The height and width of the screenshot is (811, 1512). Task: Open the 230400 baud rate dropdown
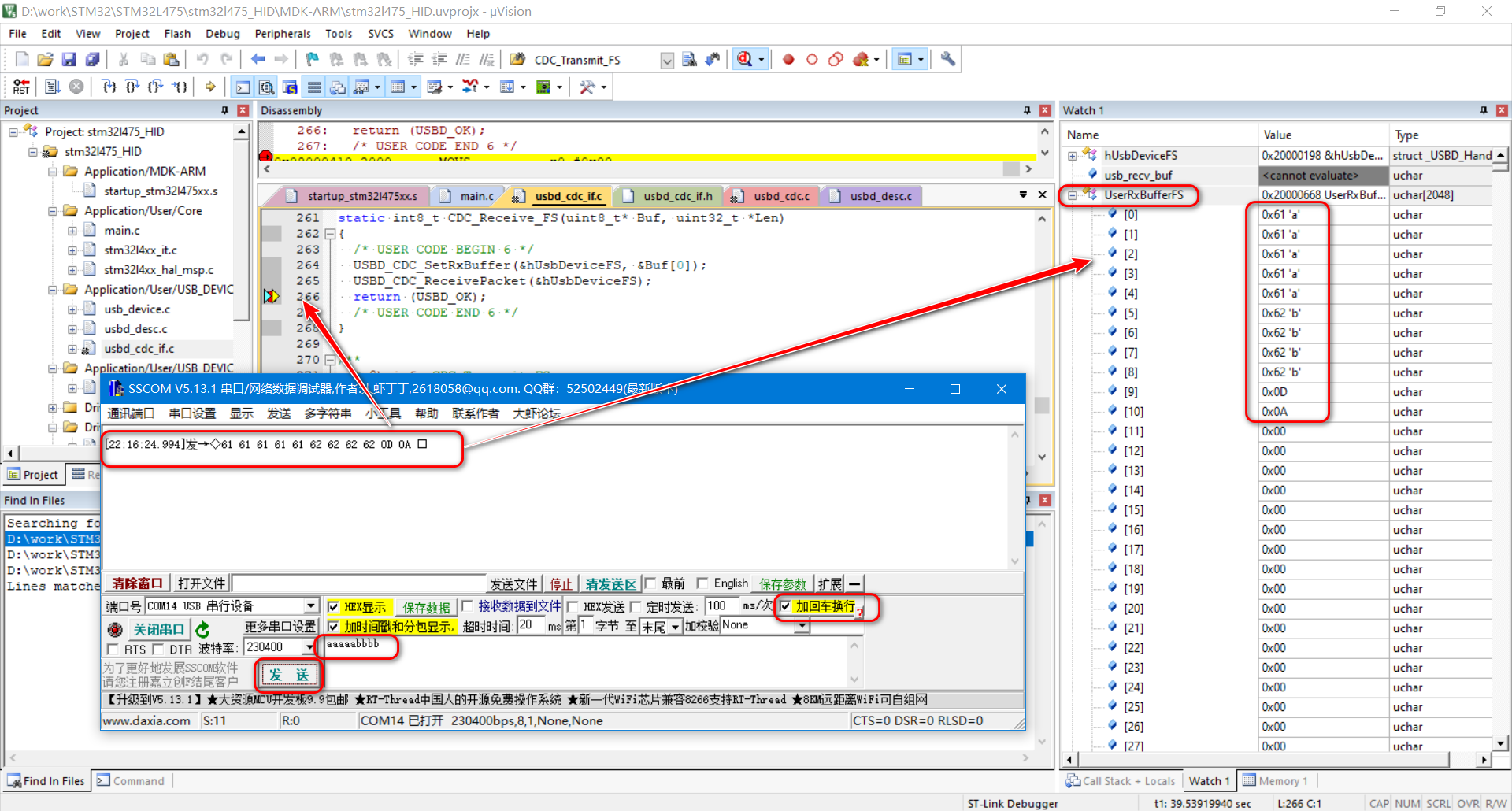click(310, 646)
